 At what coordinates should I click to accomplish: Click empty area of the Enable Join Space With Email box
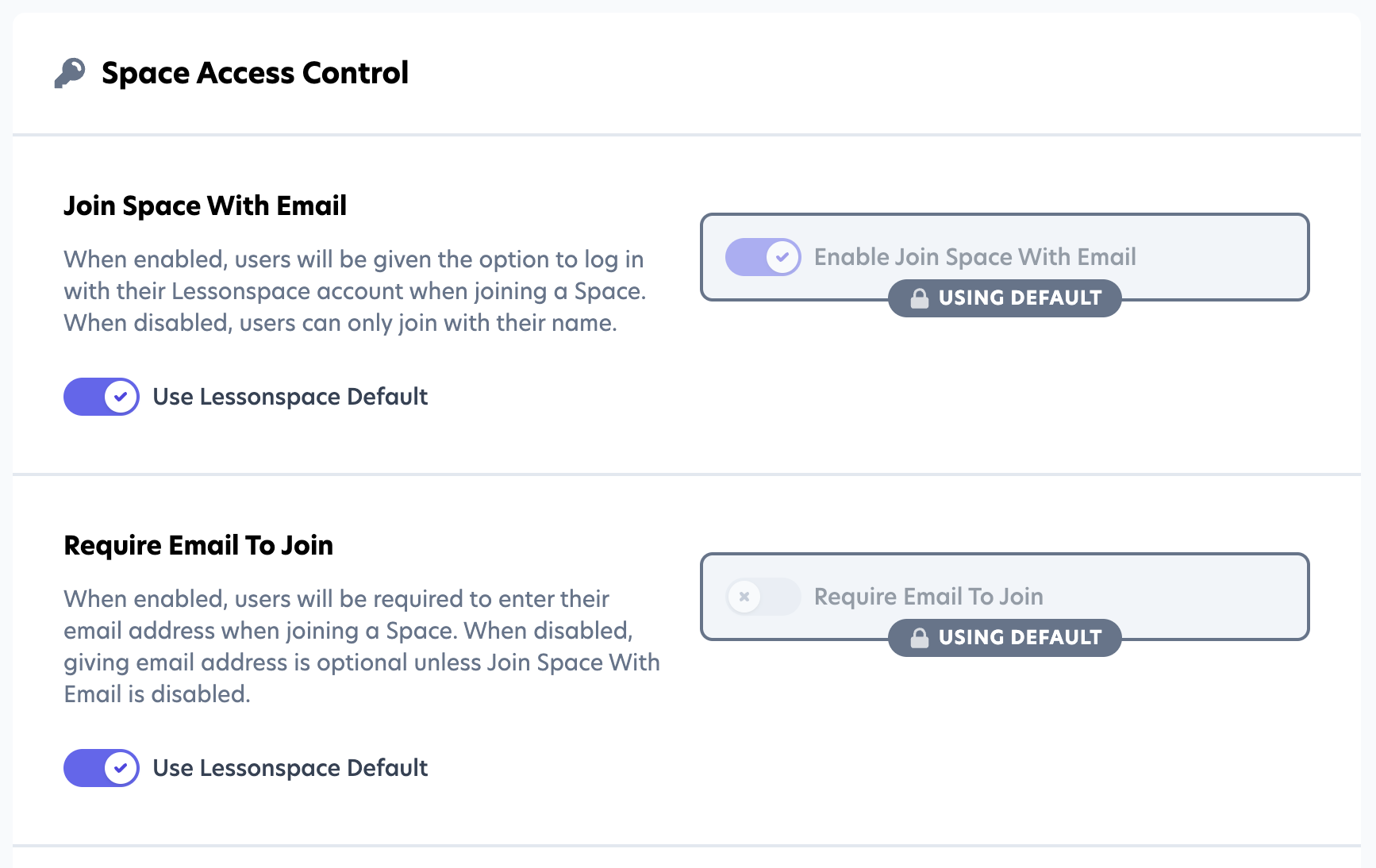1222,257
